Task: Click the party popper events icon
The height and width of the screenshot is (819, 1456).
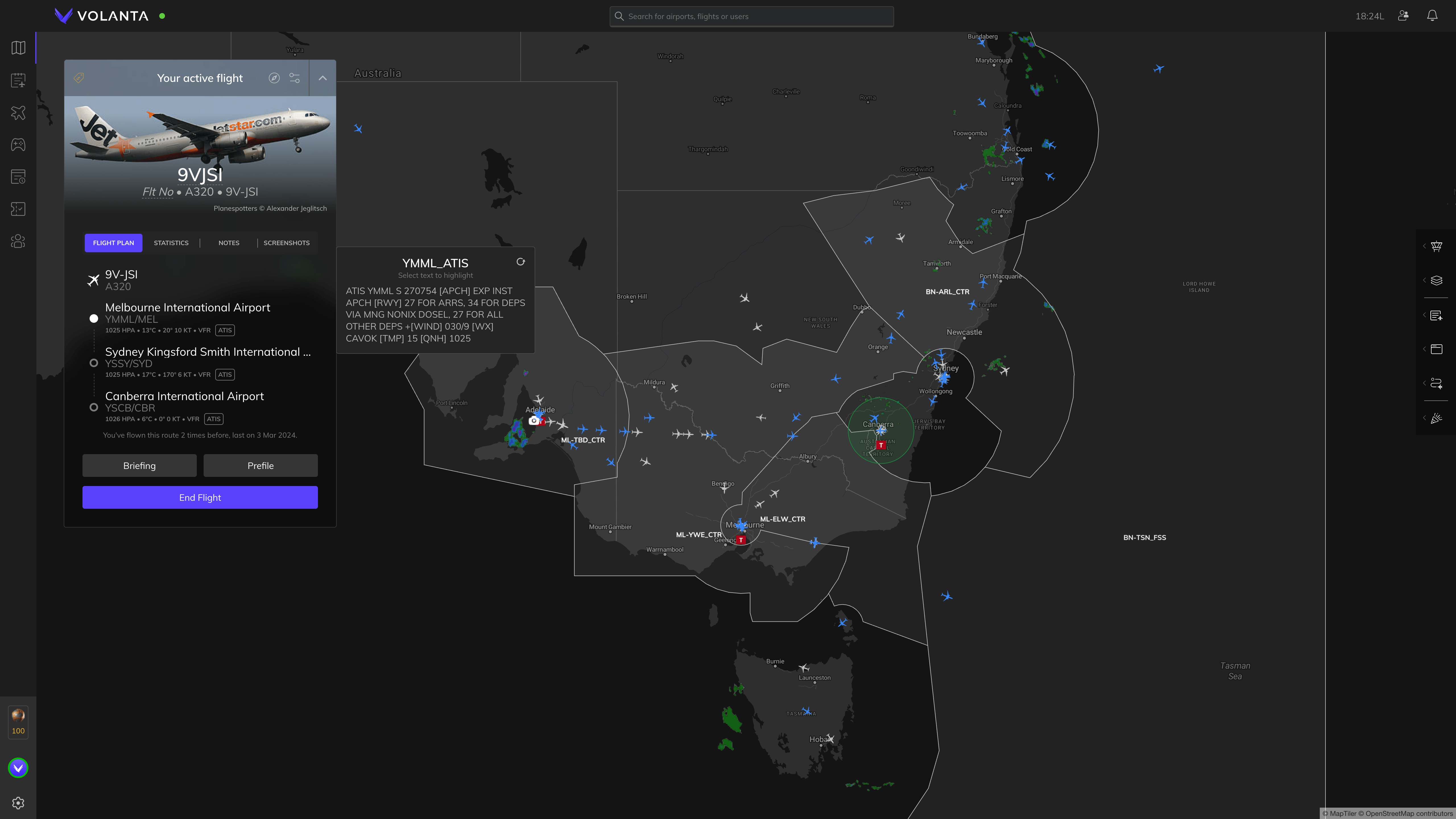Action: click(1436, 418)
